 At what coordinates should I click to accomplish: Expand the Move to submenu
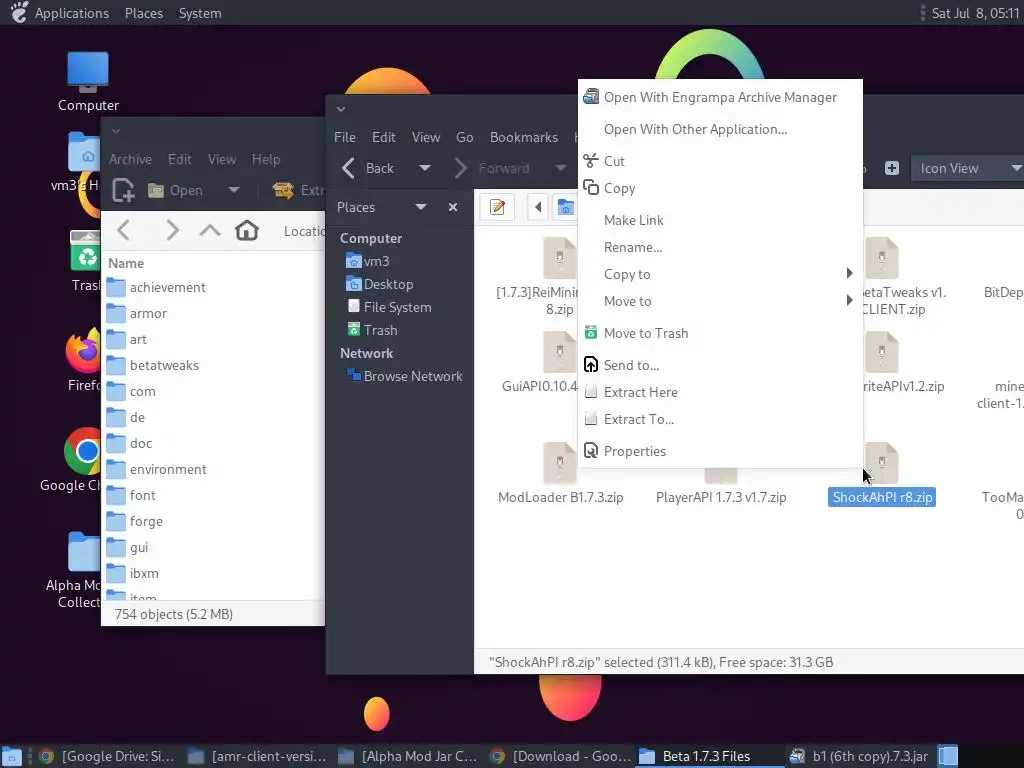(720, 301)
